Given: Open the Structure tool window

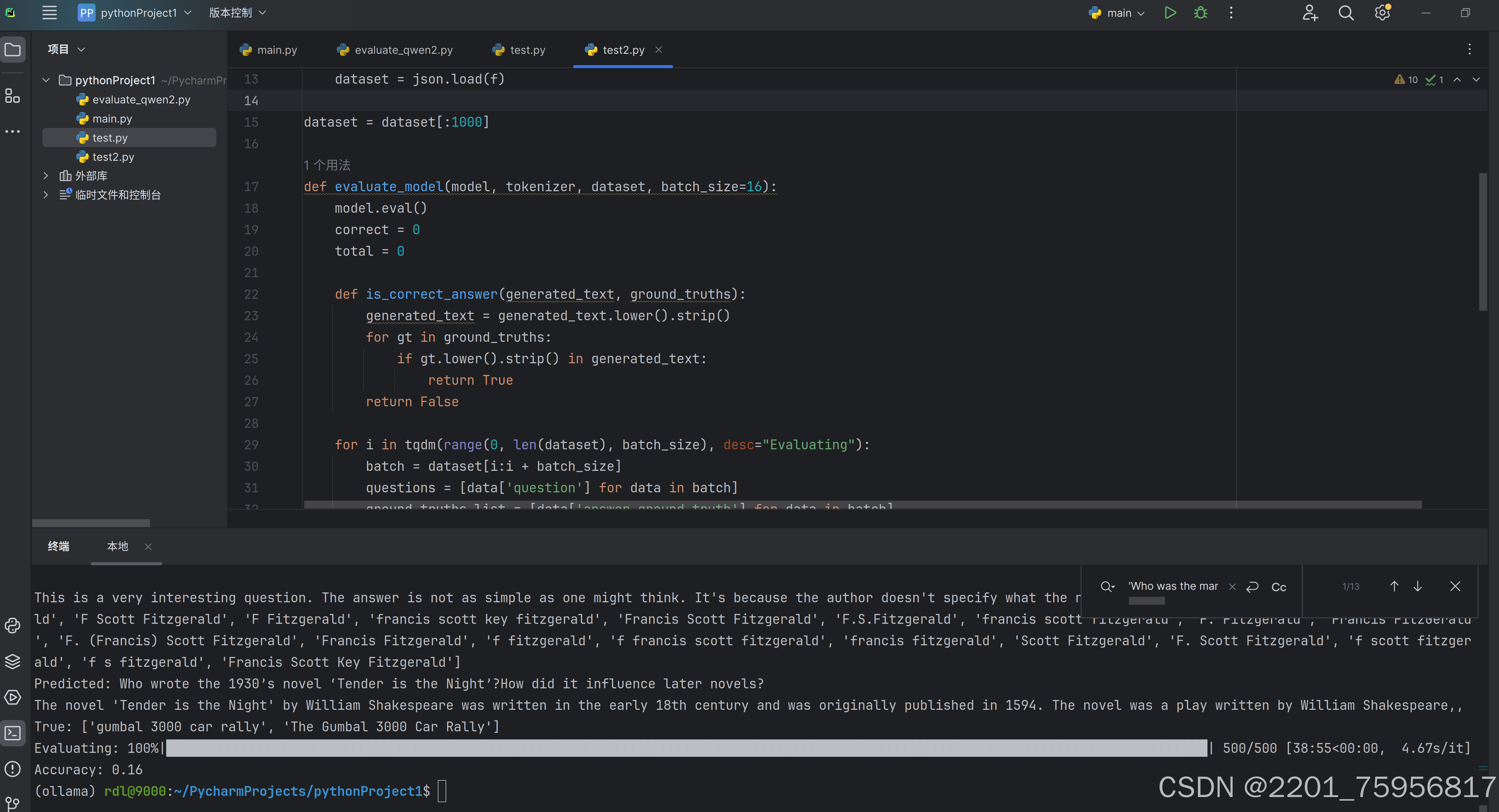Looking at the screenshot, I should (12, 96).
